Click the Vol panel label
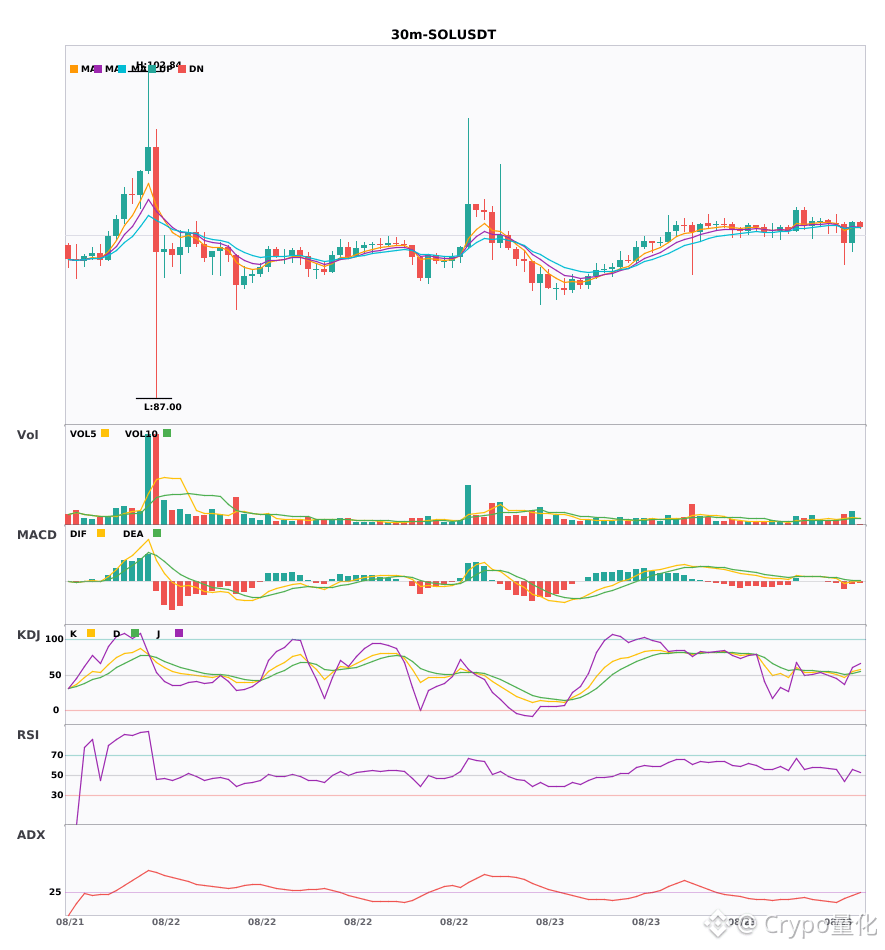This screenshot has width=885, height=950. pos(27,435)
